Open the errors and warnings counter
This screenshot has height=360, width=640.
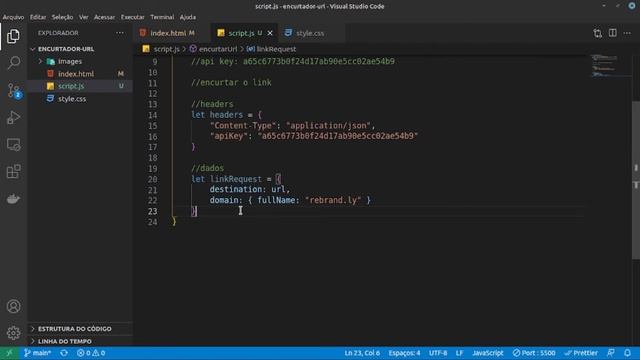click(91, 353)
